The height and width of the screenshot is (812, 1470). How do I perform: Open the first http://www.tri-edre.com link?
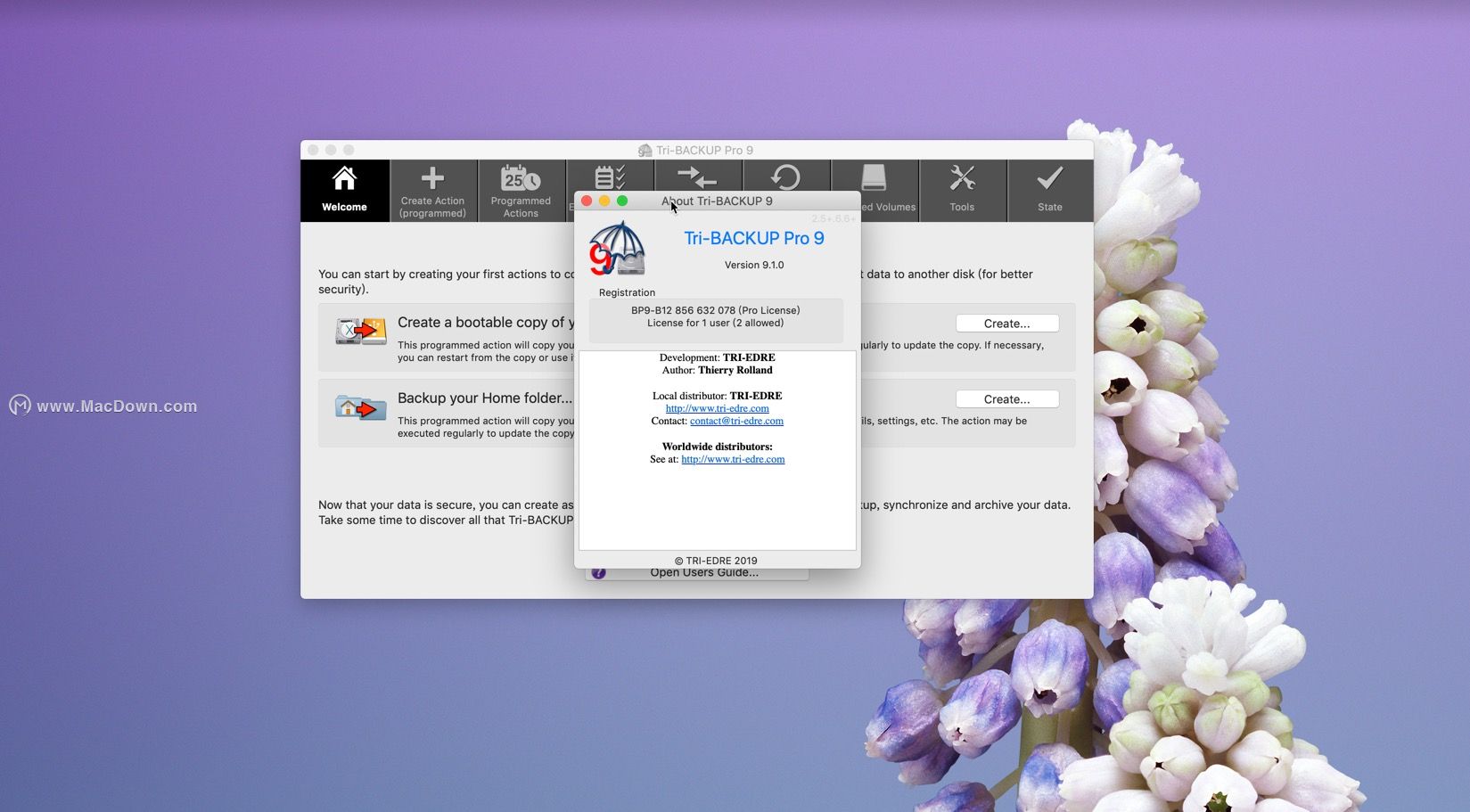(717, 408)
